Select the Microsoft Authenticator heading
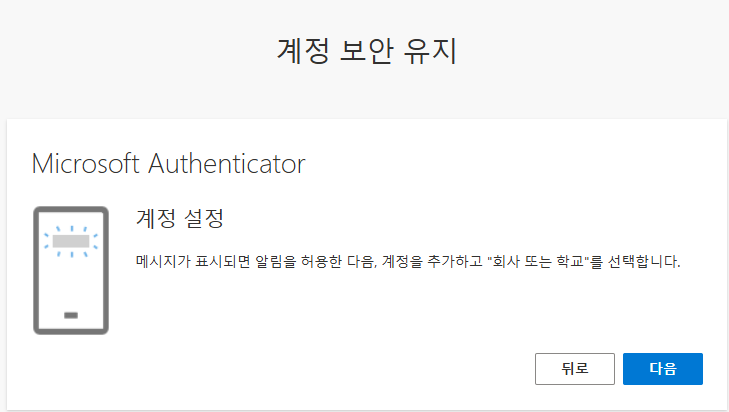 click(x=168, y=163)
